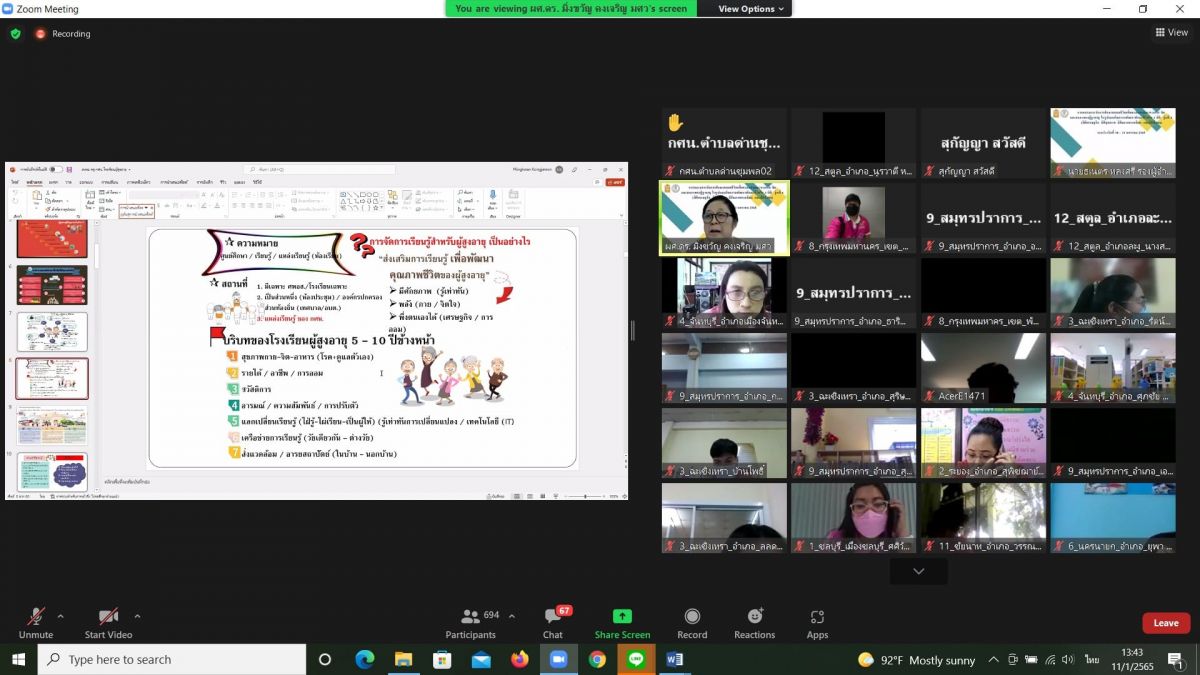The height and width of the screenshot is (675, 1200).
Task: Unmute the microphone
Action: [x=36, y=622]
